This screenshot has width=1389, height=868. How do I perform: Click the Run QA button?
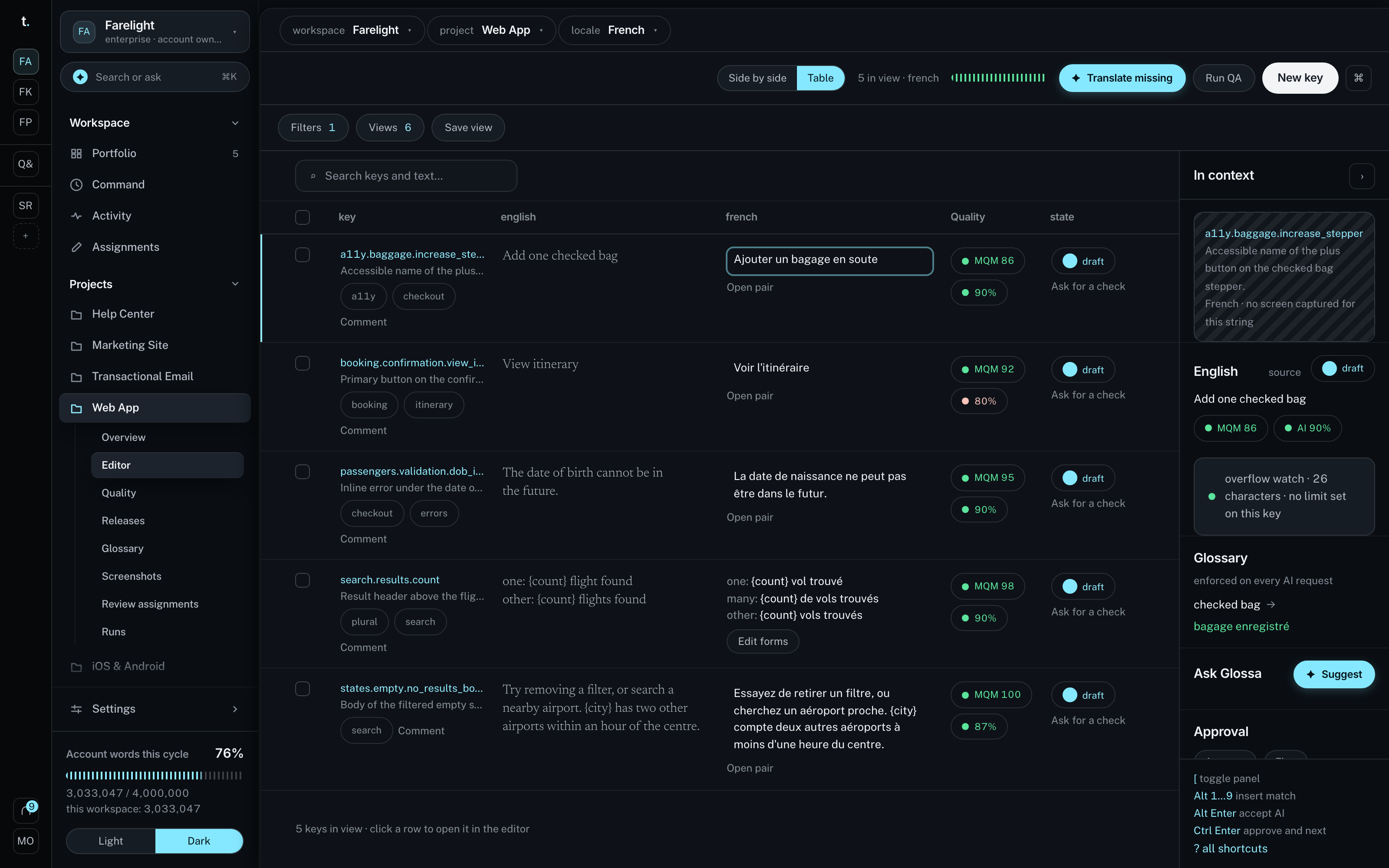(1223, 78)
